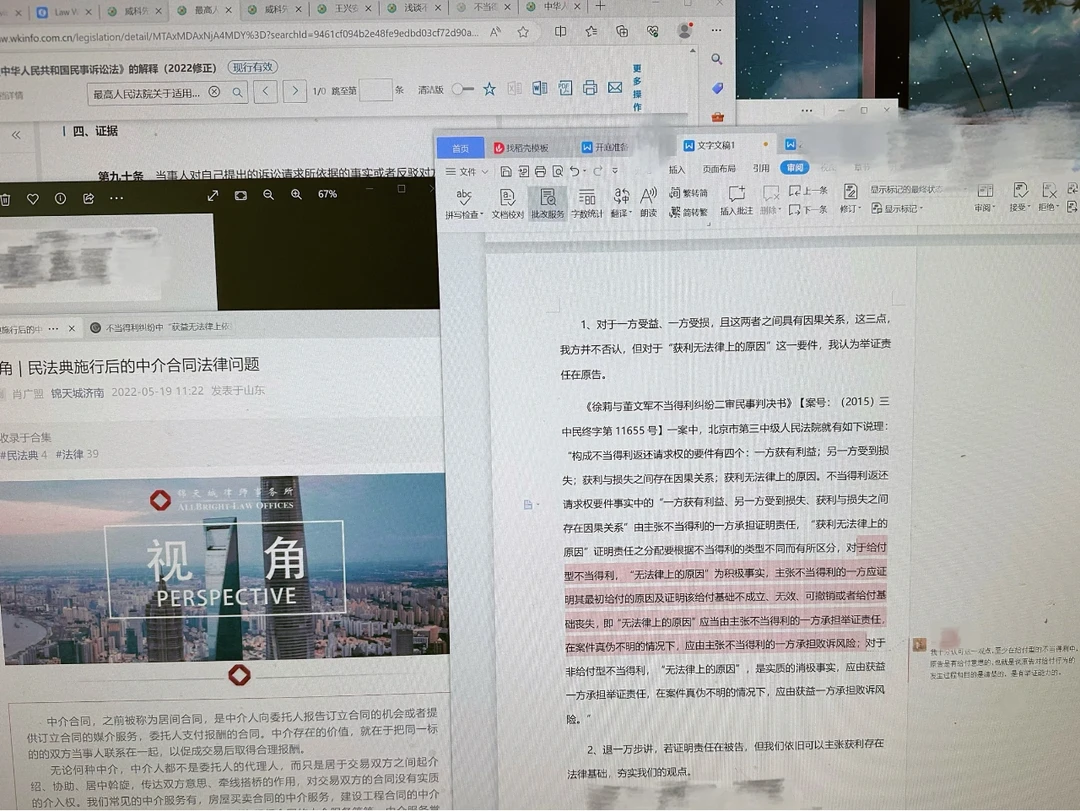The image size is (1080, 811).
Task: Click the 更多操作 more actions link
Action: pyautogui.click(x=637, y=88)
